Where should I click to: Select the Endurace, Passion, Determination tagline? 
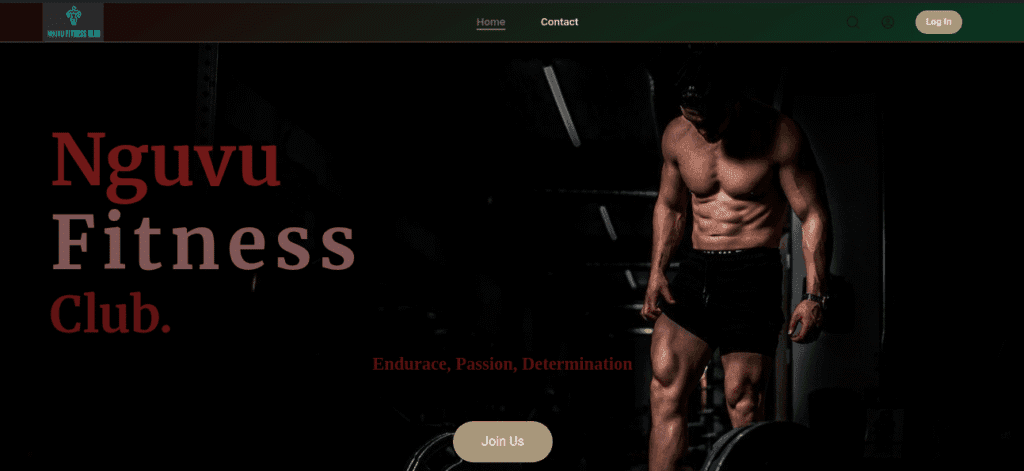(502, 364)
